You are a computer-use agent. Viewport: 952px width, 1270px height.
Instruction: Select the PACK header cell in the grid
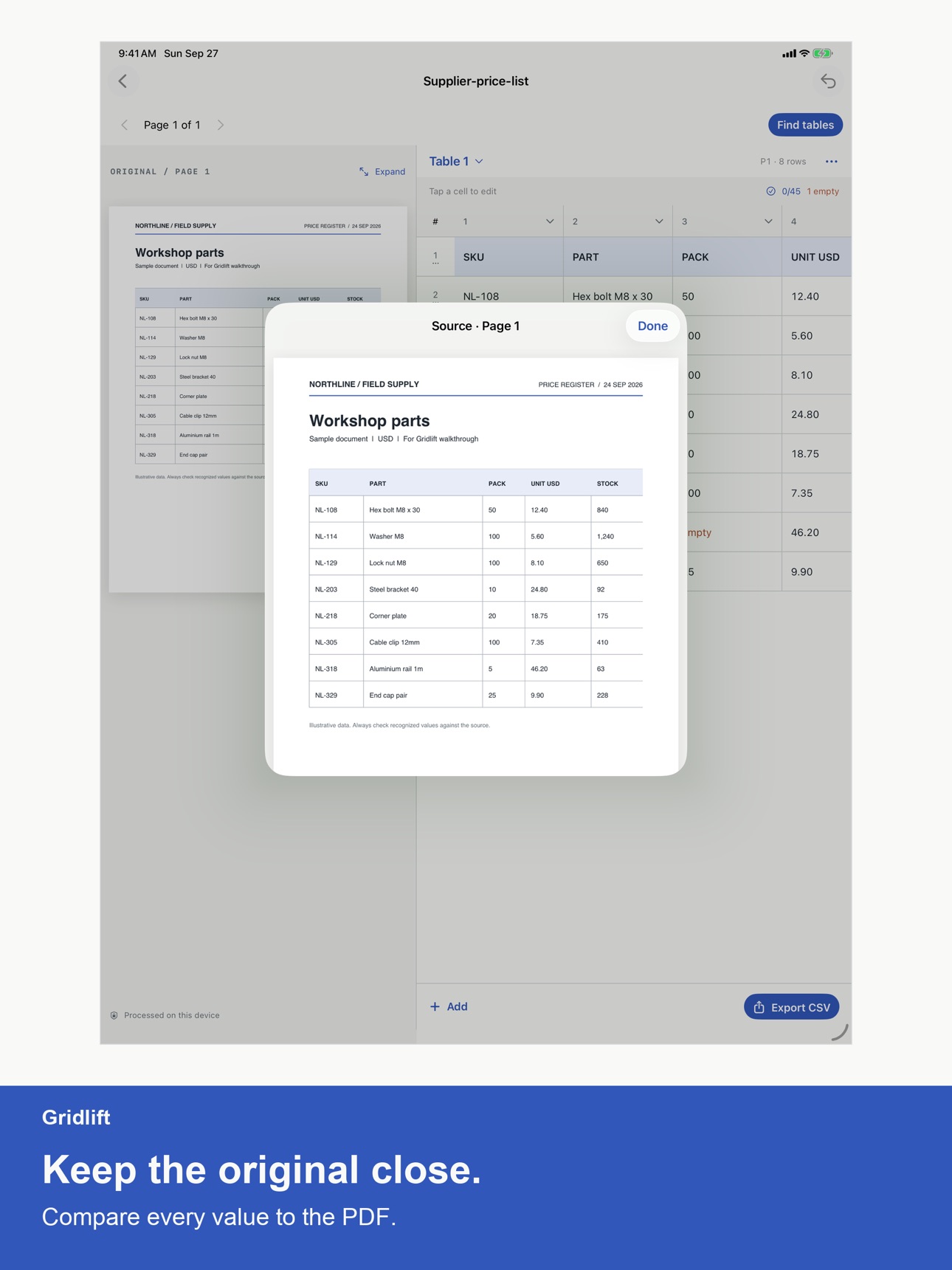pos(727,257)
